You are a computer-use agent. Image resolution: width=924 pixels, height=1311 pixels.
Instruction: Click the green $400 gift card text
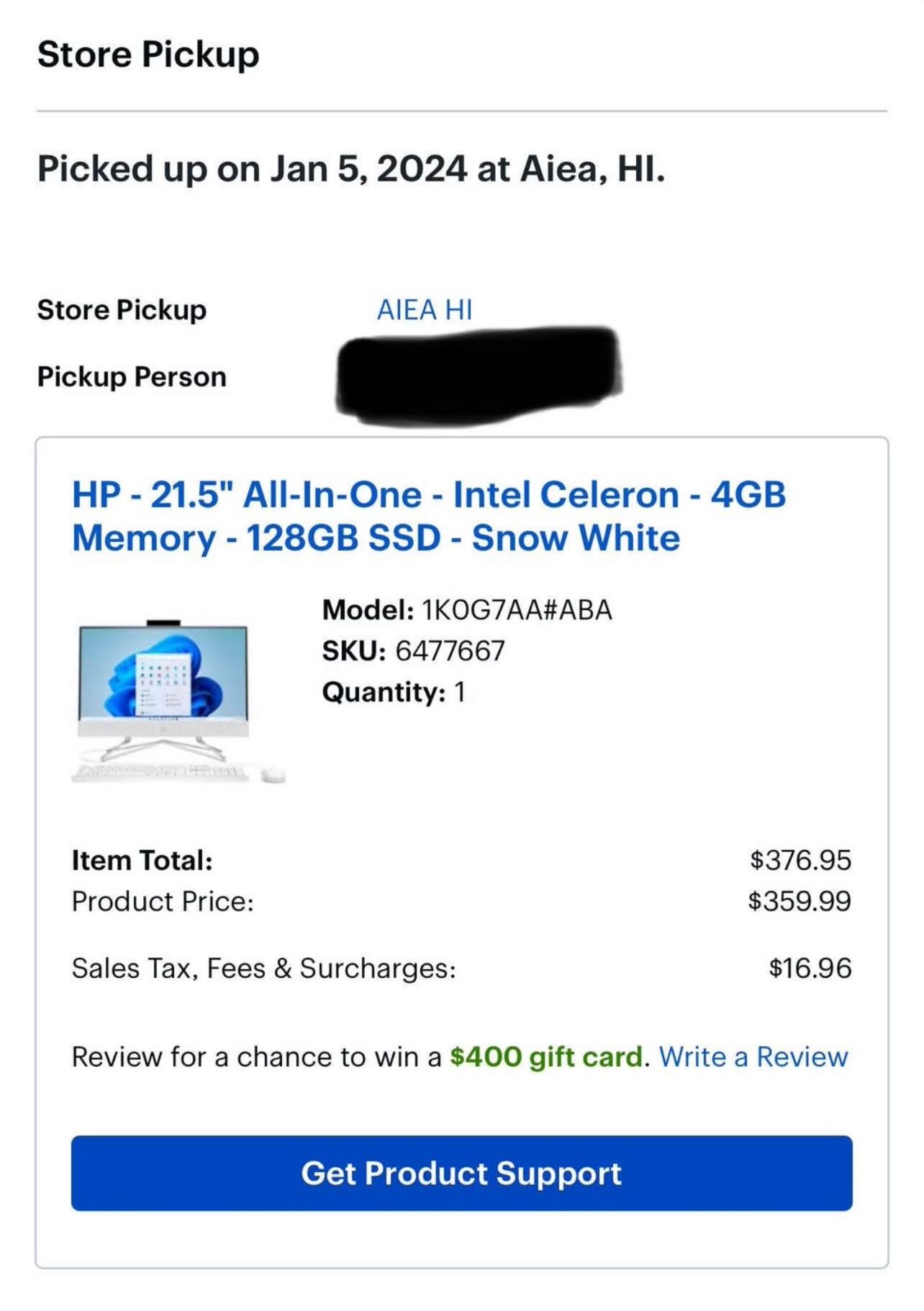pyautogui.click(x=546, y=1056)
